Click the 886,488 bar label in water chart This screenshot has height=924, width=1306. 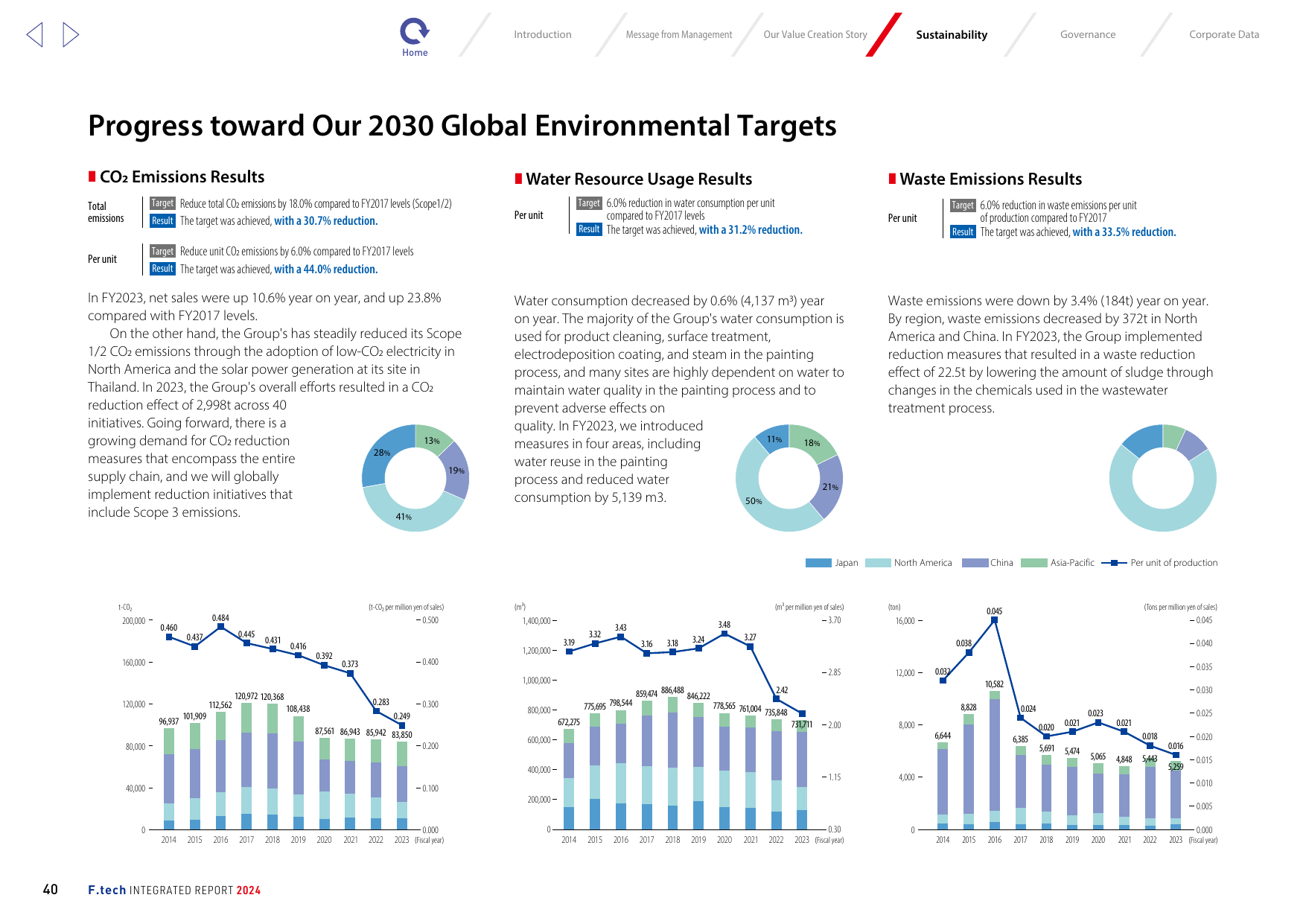pyautogui.click(x=672, y=690)
